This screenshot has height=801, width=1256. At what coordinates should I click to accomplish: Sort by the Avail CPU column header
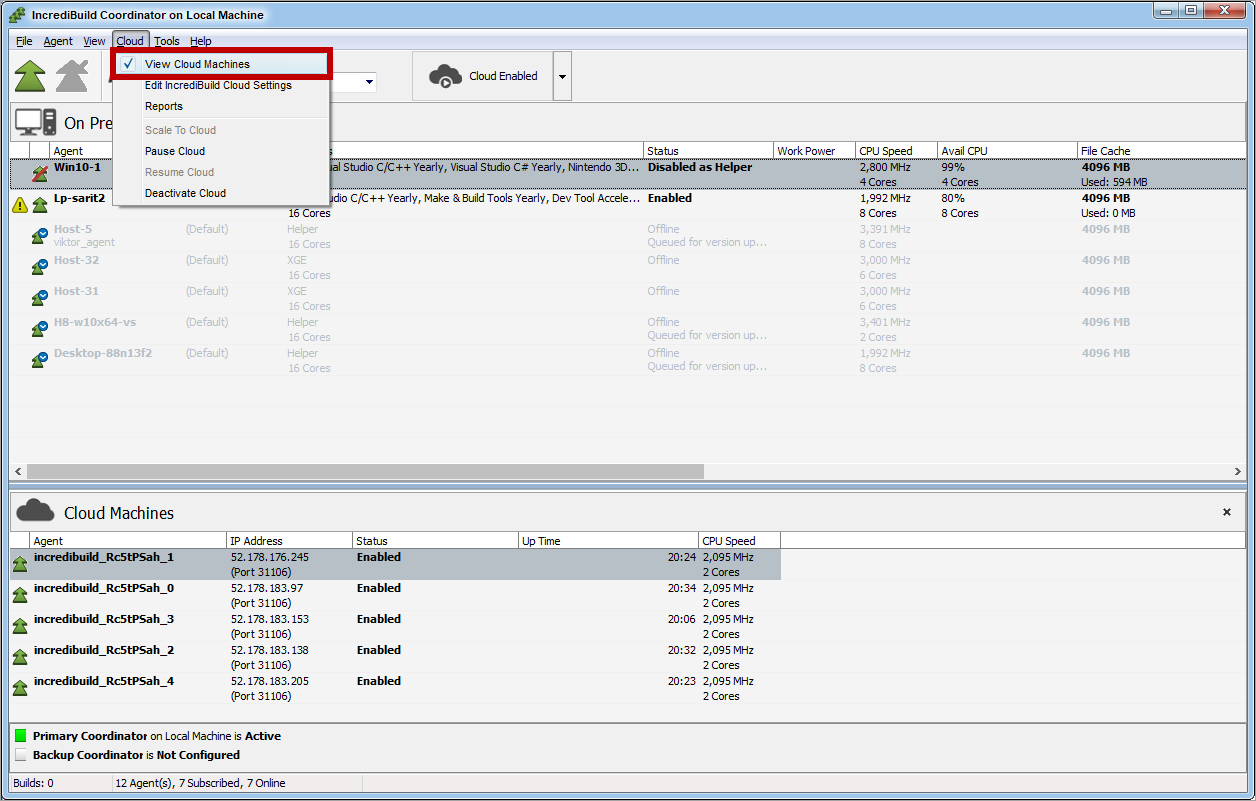pos(1007,151)
